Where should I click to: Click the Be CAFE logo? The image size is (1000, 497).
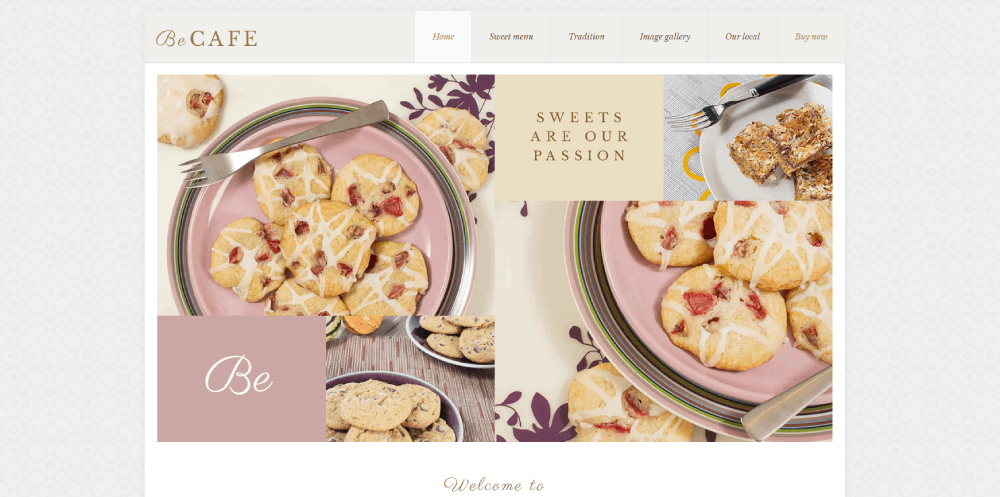pyautogui.click(x=207, y=38)
